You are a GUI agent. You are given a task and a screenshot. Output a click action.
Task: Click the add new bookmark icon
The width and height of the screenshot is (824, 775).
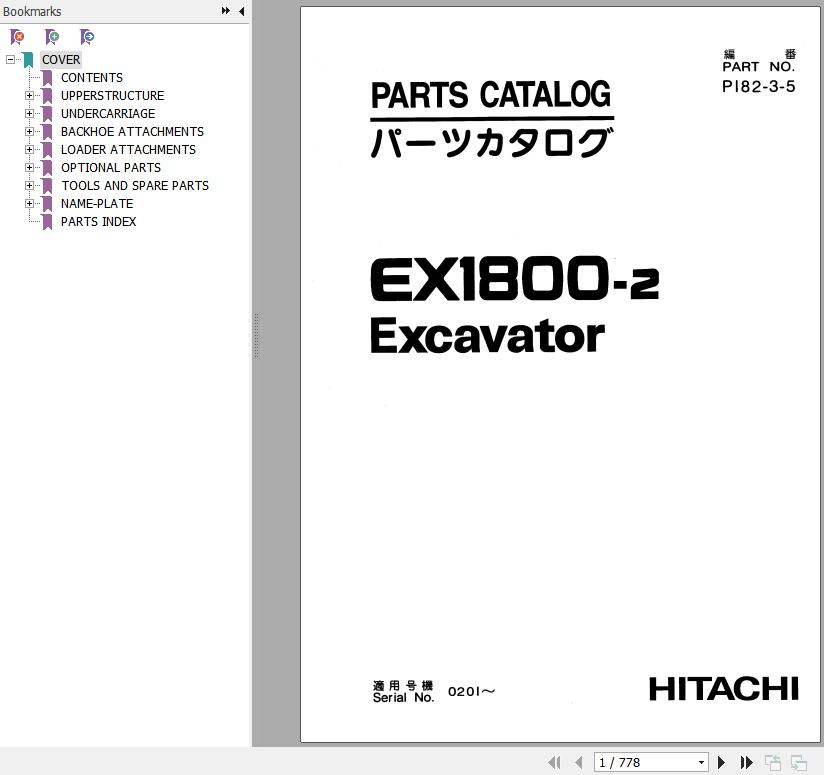pos(52,37)
